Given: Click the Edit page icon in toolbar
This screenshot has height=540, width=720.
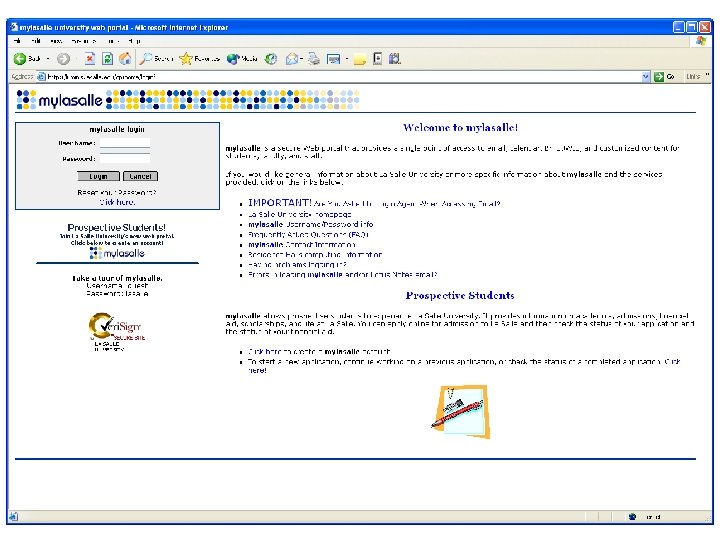Looking at the screenshot, I should (333, 59).
